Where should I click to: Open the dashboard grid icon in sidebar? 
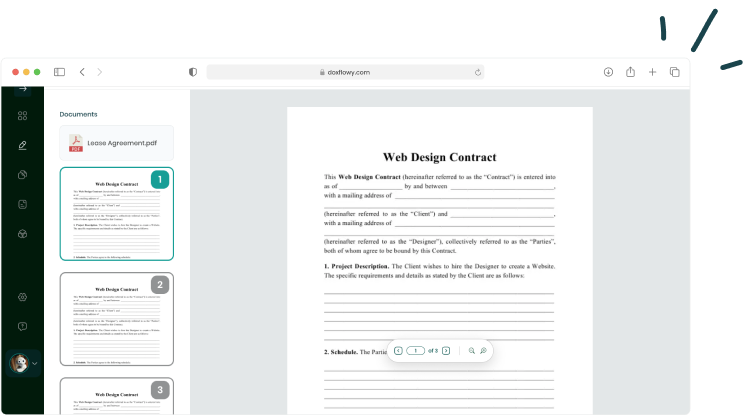coord(22,116)
